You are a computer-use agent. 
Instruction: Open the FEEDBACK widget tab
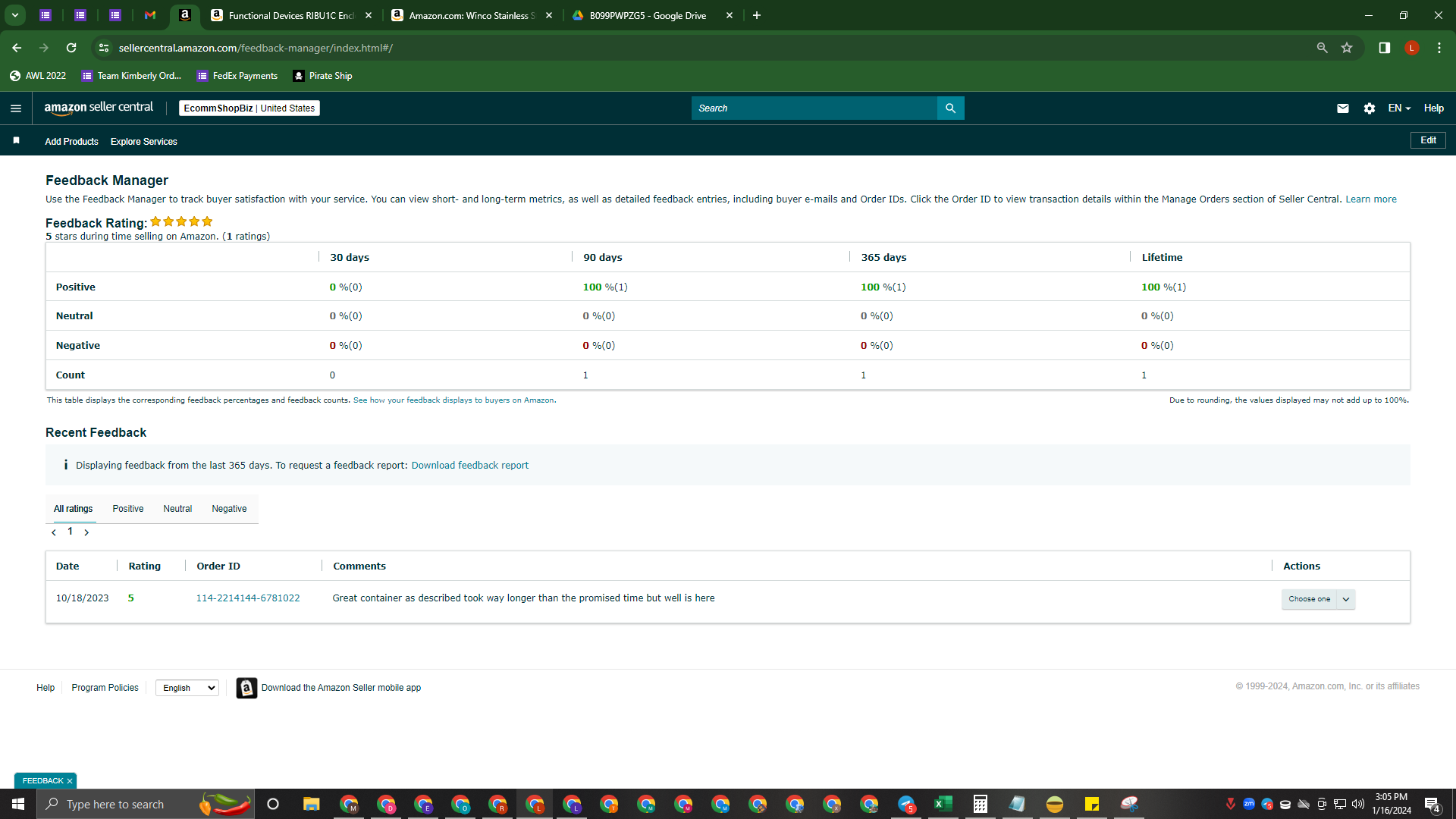point(42,781)
